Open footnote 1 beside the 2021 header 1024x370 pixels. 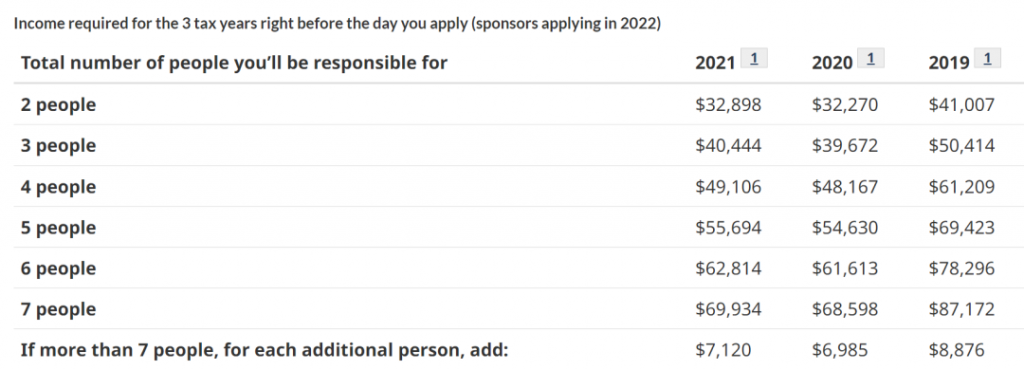pos(754,59)
